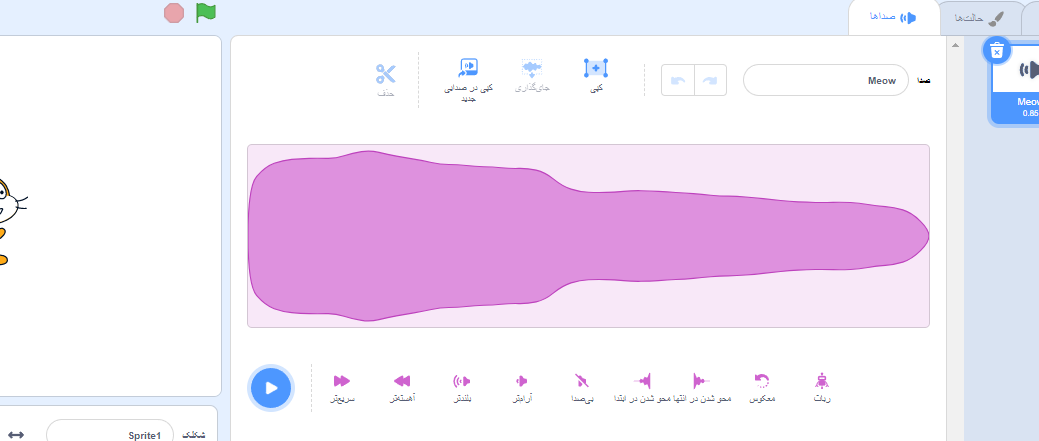Click the scissors حذف (delete) tool

[x=386, y=78]
